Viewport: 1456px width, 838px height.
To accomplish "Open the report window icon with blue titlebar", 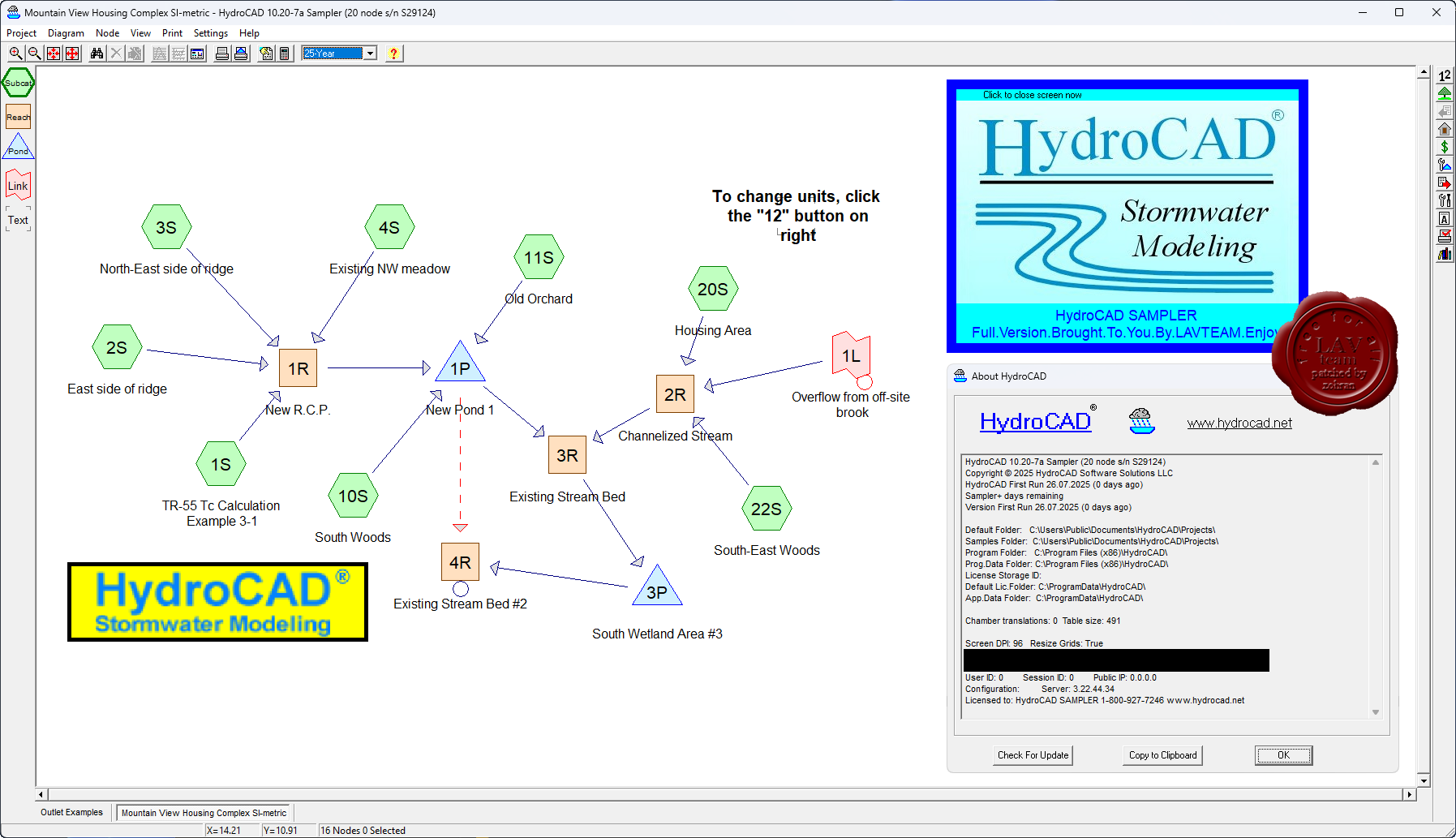I will 197,54.
